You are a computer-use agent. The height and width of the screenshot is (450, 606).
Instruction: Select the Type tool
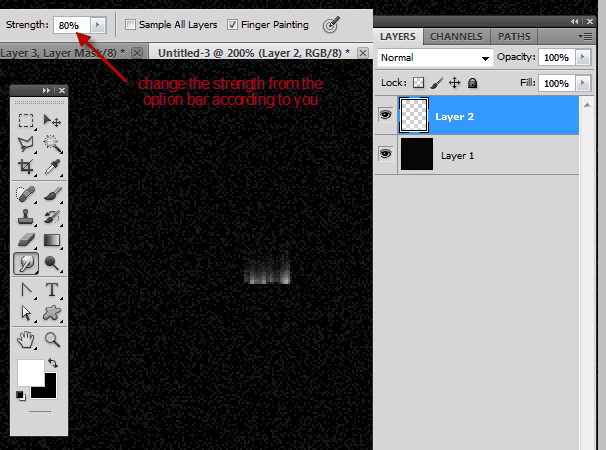click(52, 290)
